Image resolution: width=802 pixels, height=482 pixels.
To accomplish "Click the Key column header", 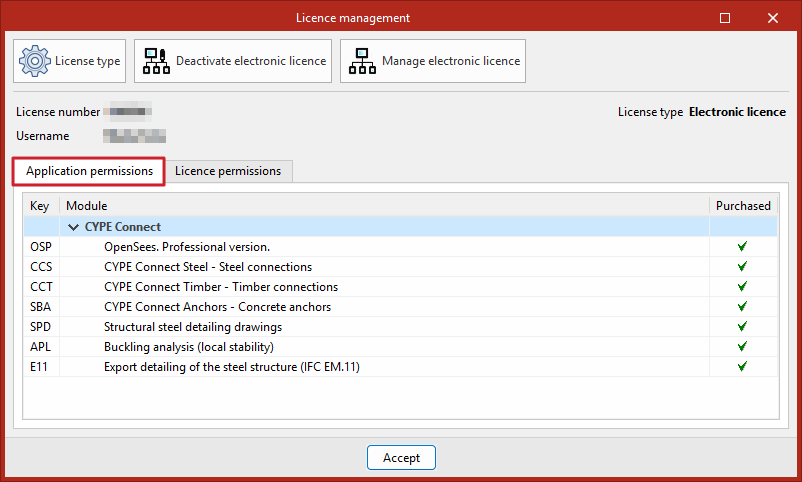I will pos(41,206).
